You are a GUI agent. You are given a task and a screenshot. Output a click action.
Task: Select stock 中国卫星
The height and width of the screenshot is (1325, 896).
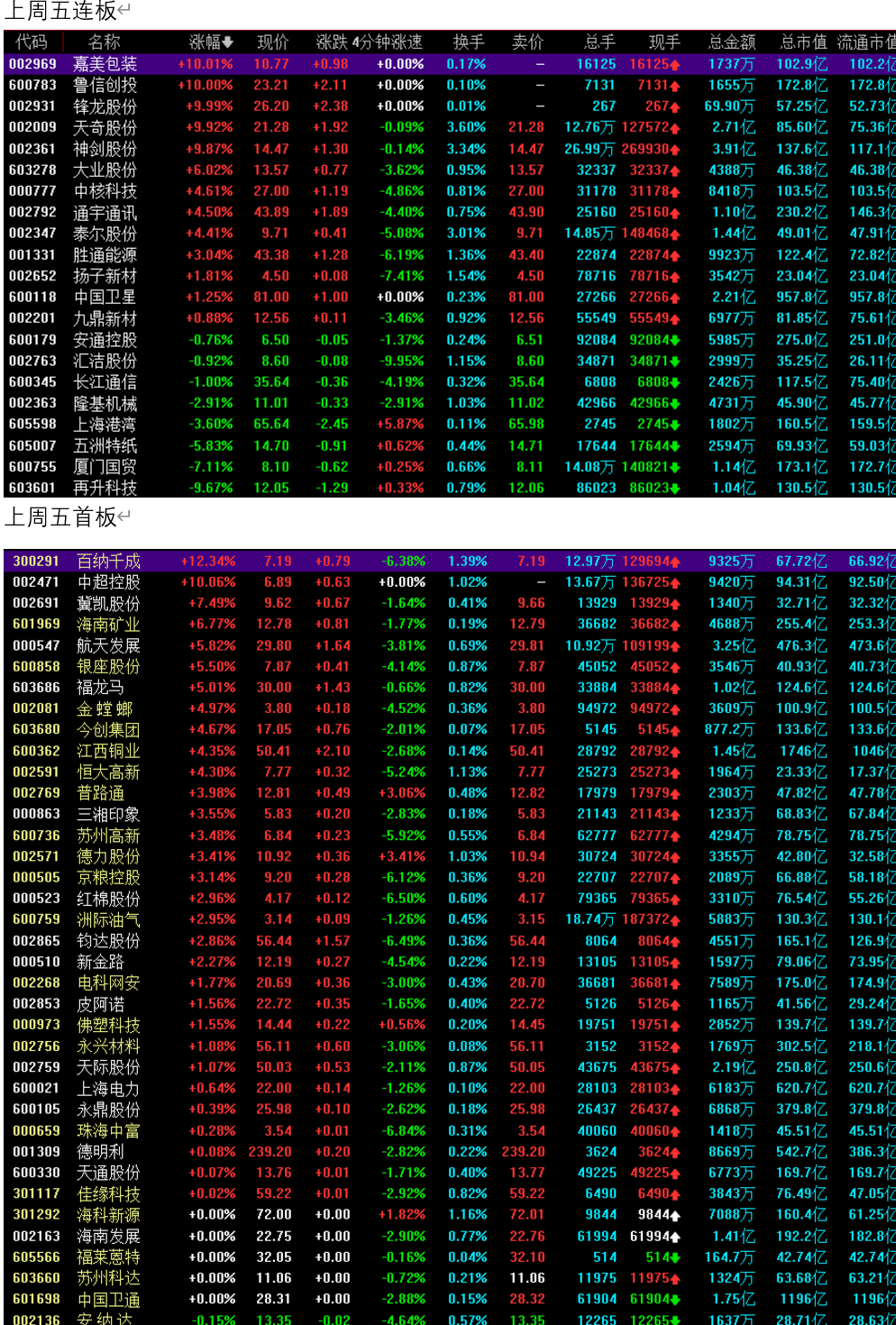coord(105,297)
